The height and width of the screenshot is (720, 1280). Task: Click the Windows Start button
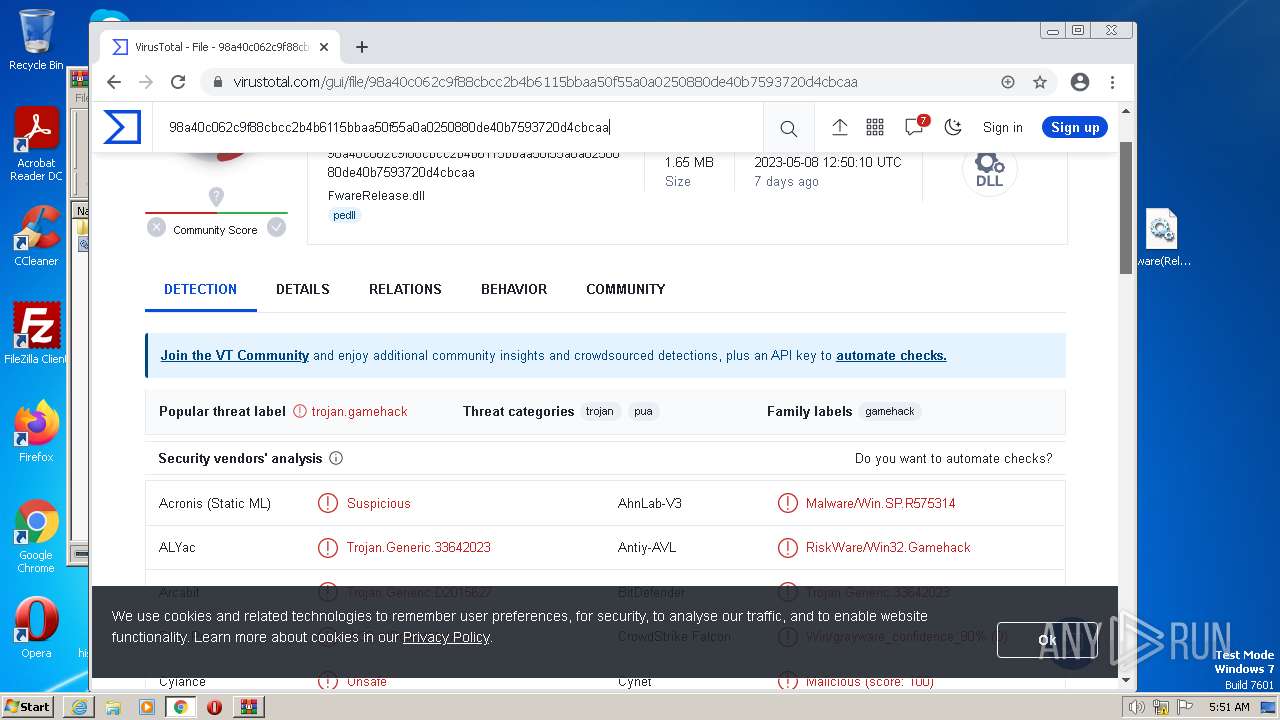pos(28,706)
